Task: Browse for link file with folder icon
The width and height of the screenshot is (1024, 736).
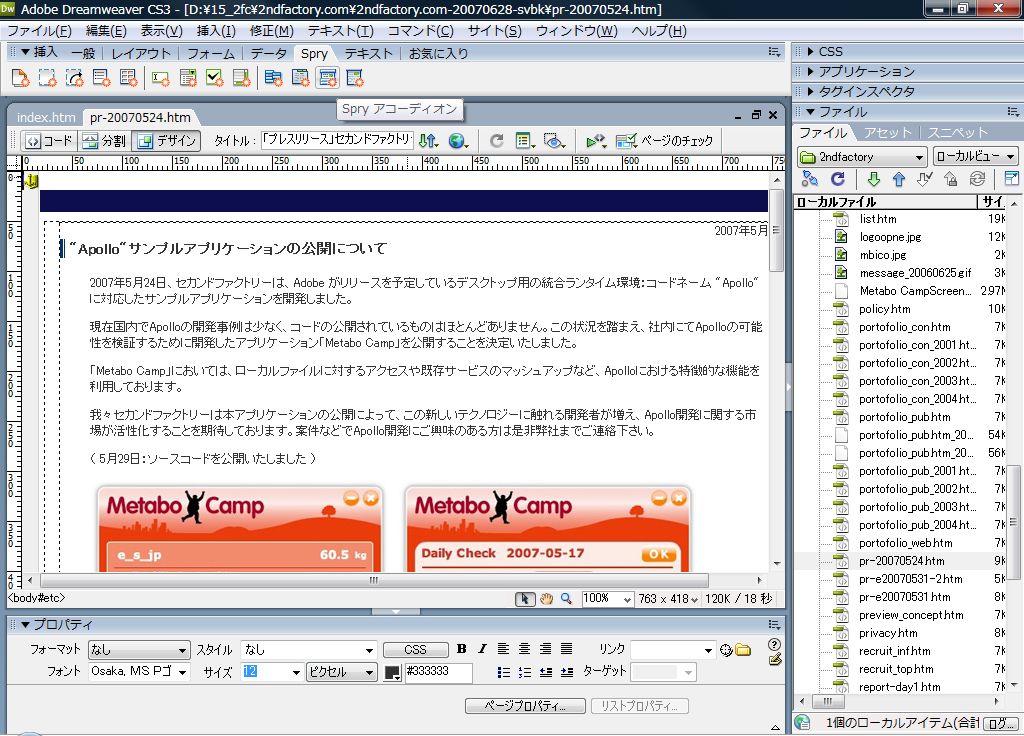Action: click(x=743, y=650)
